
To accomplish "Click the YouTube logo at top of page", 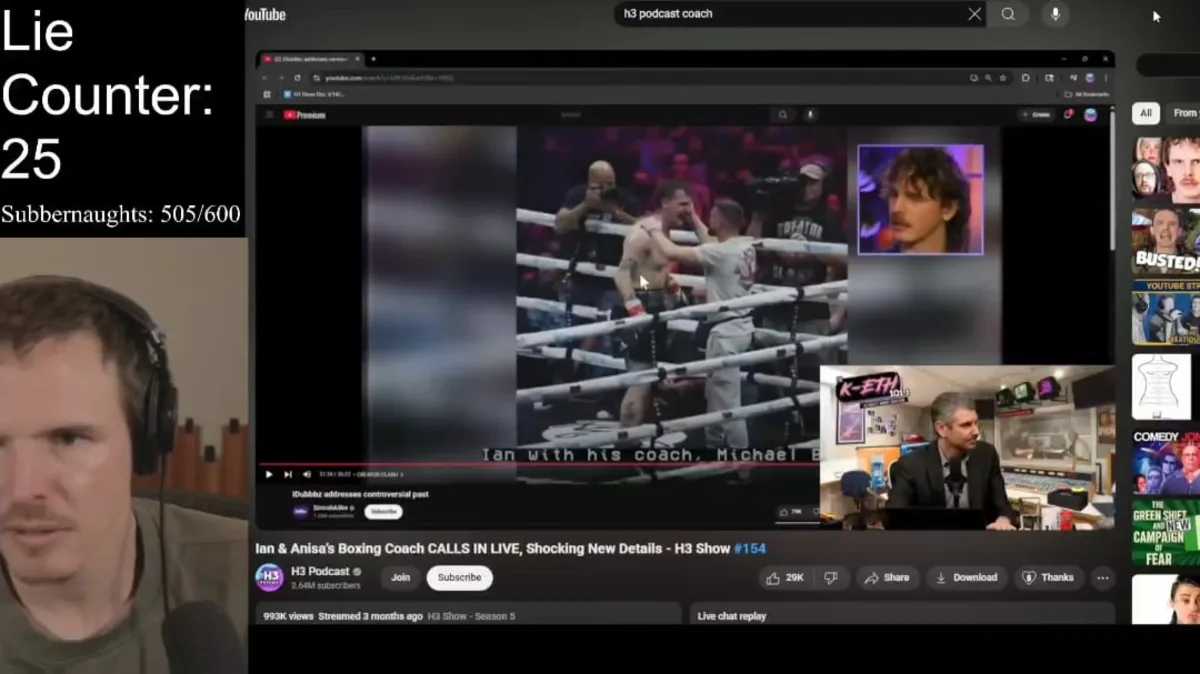I will [x=264, y=14].
